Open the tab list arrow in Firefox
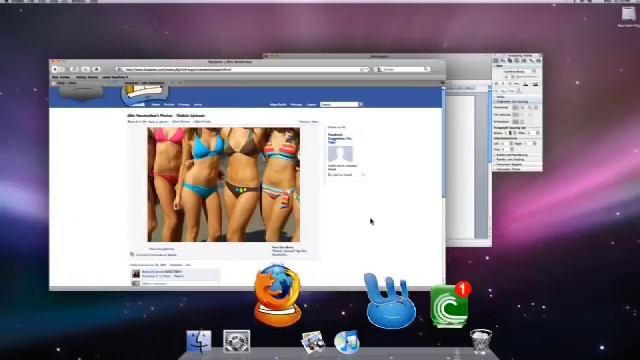The width and height of the screenshot is (640, 360). tap(442, 82)
